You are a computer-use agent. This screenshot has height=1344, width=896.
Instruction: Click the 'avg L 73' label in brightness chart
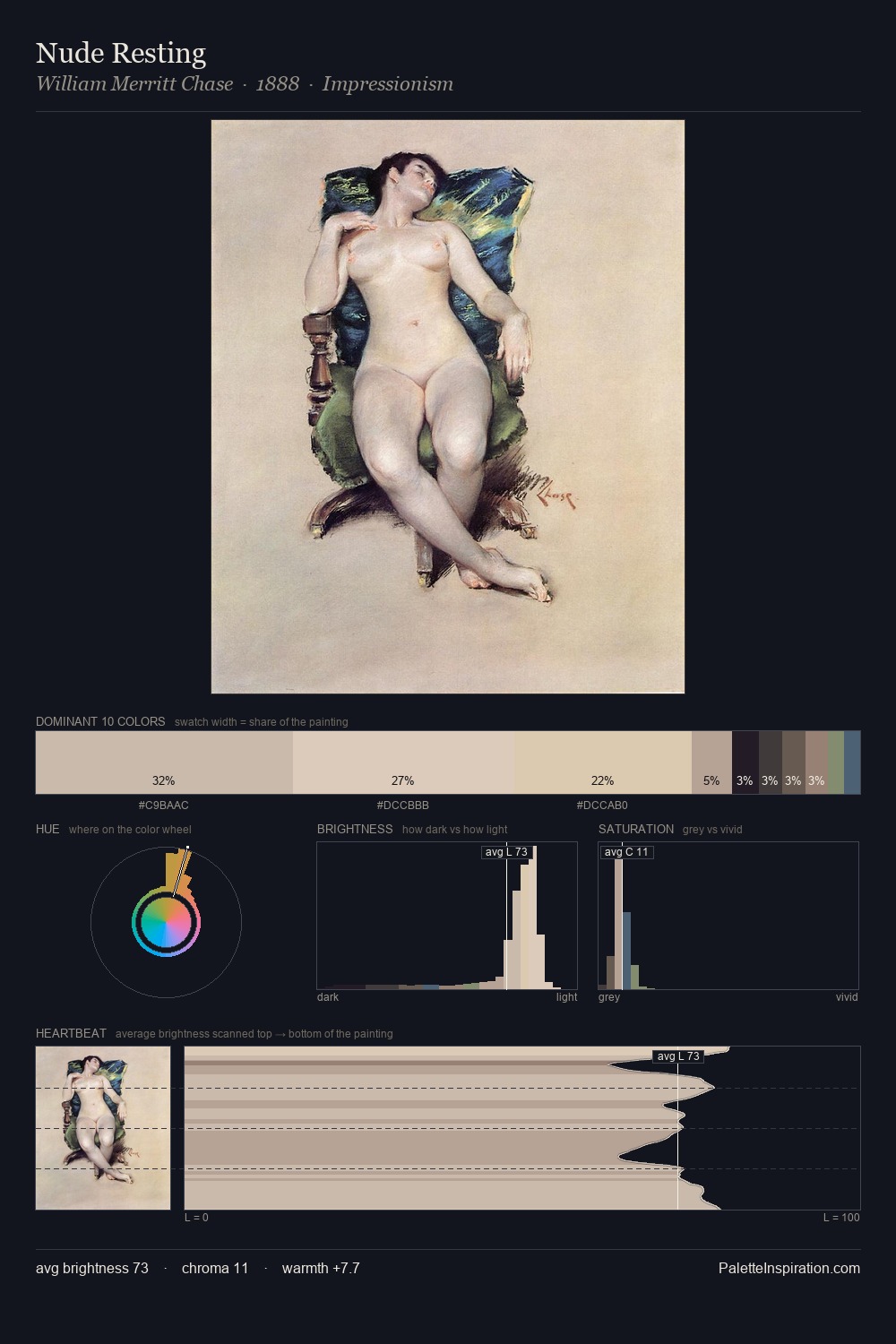[506, 852]
